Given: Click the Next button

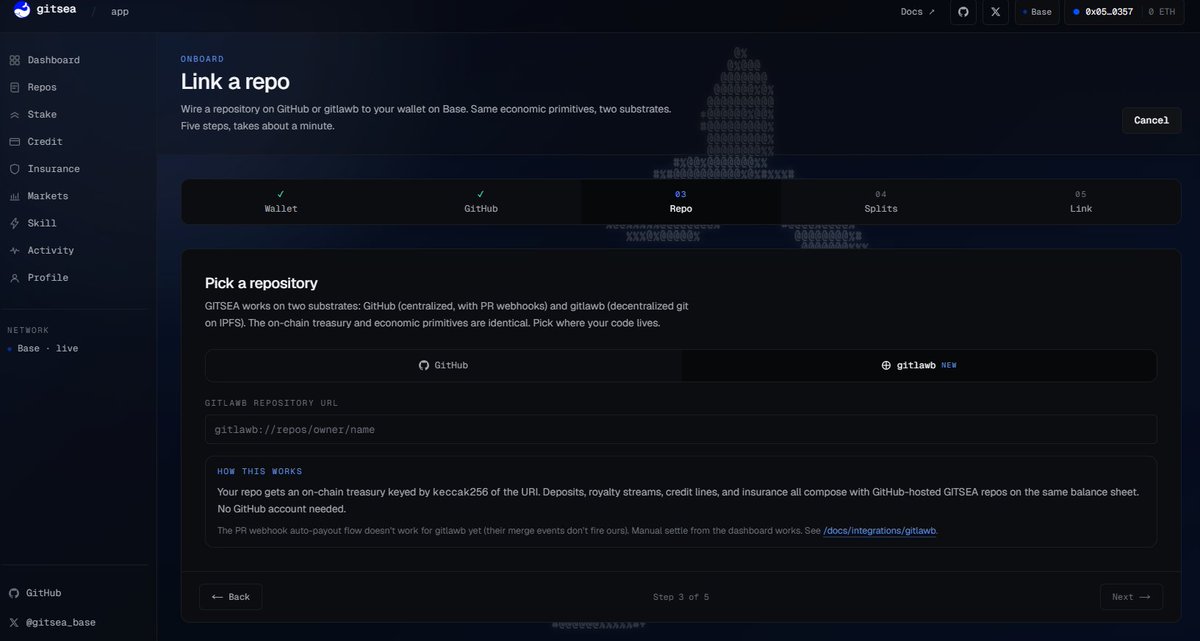Looking at the screenshot, I should point(1131,597).
